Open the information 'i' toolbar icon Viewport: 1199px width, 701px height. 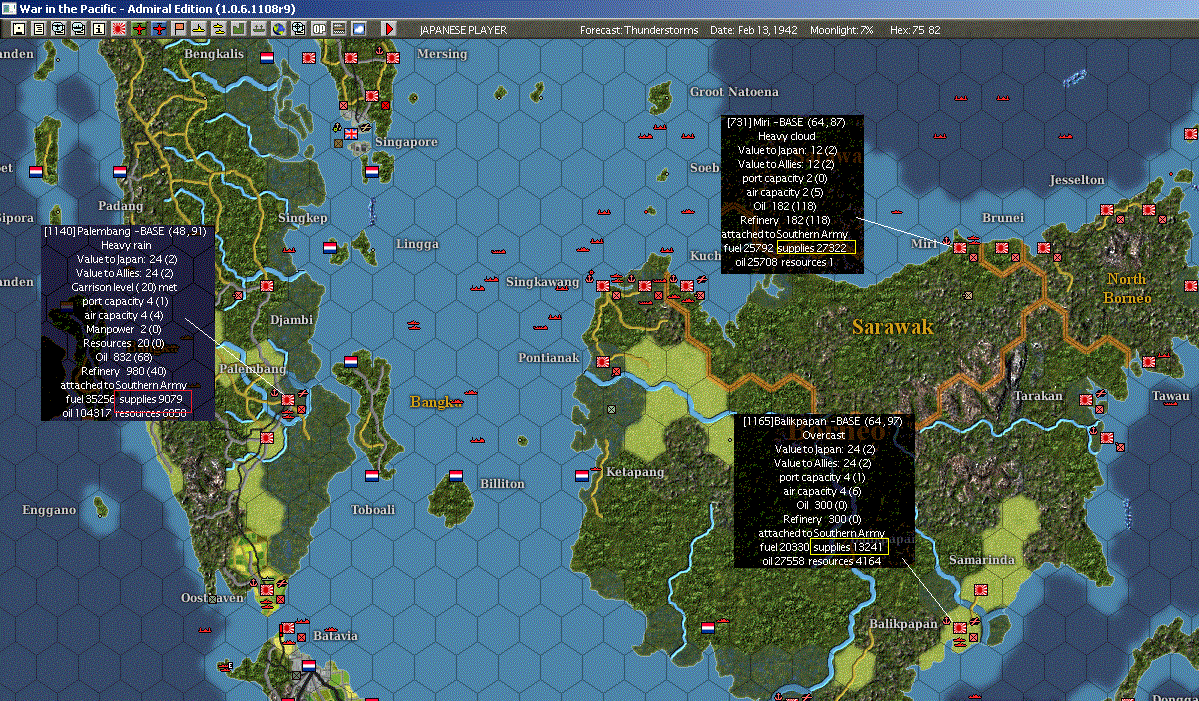pos(99,29)
